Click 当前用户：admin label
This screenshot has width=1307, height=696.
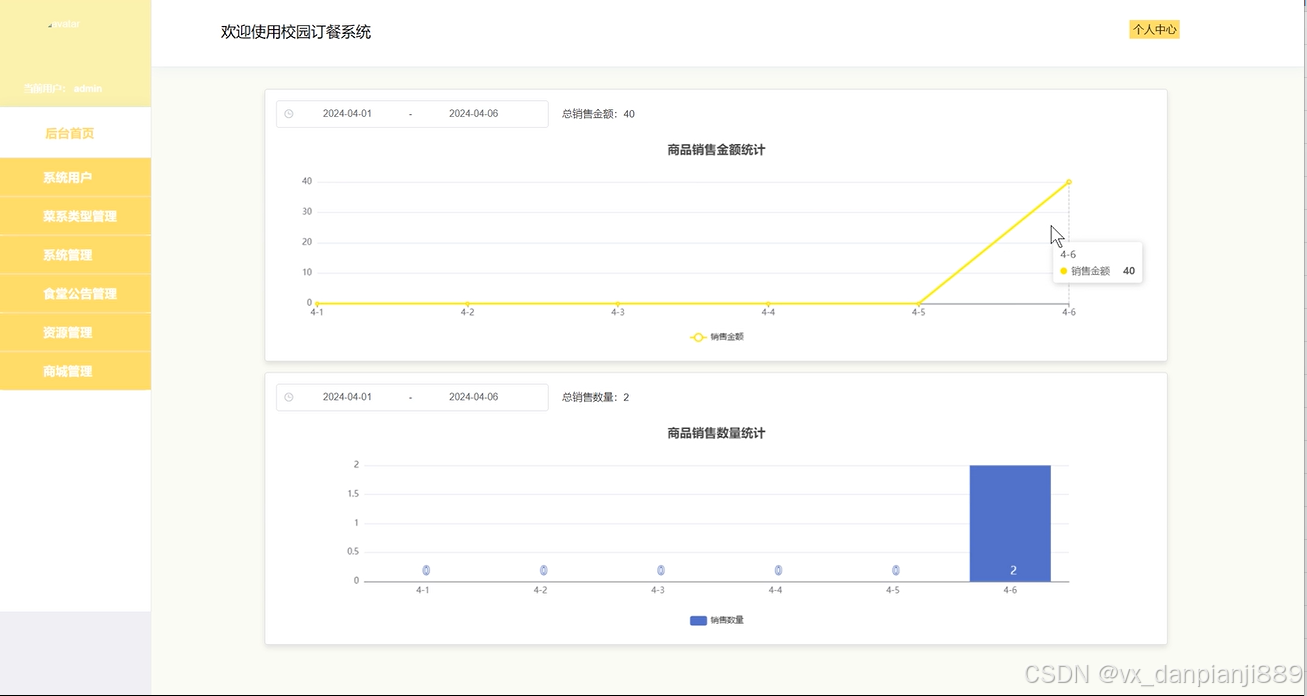[x=63, y=88]
